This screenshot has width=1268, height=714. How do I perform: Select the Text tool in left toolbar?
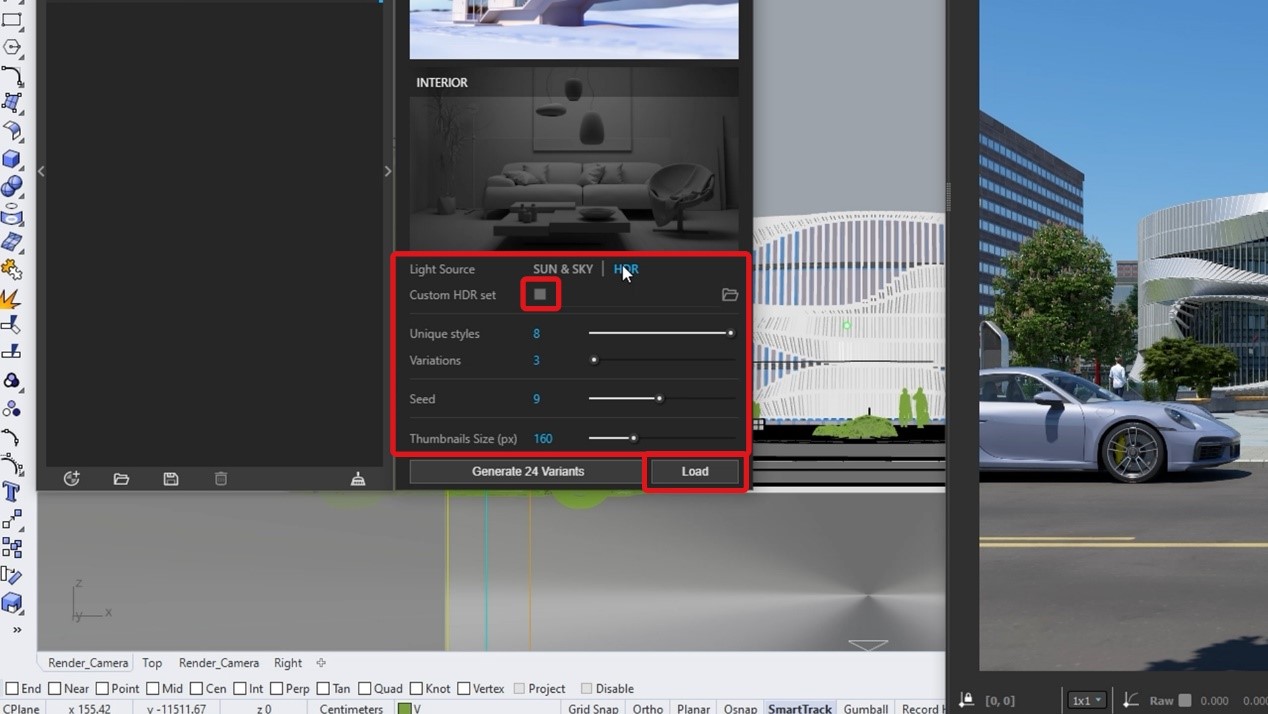[x=12, y=492]
